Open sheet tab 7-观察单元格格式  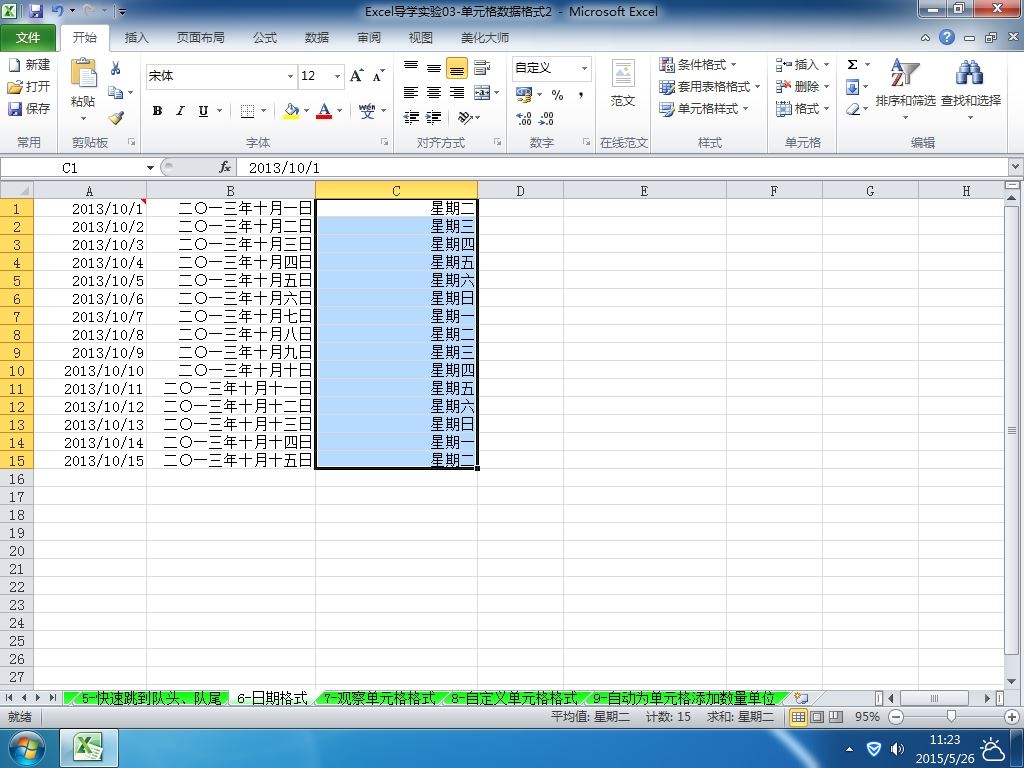tap(379, 698)
